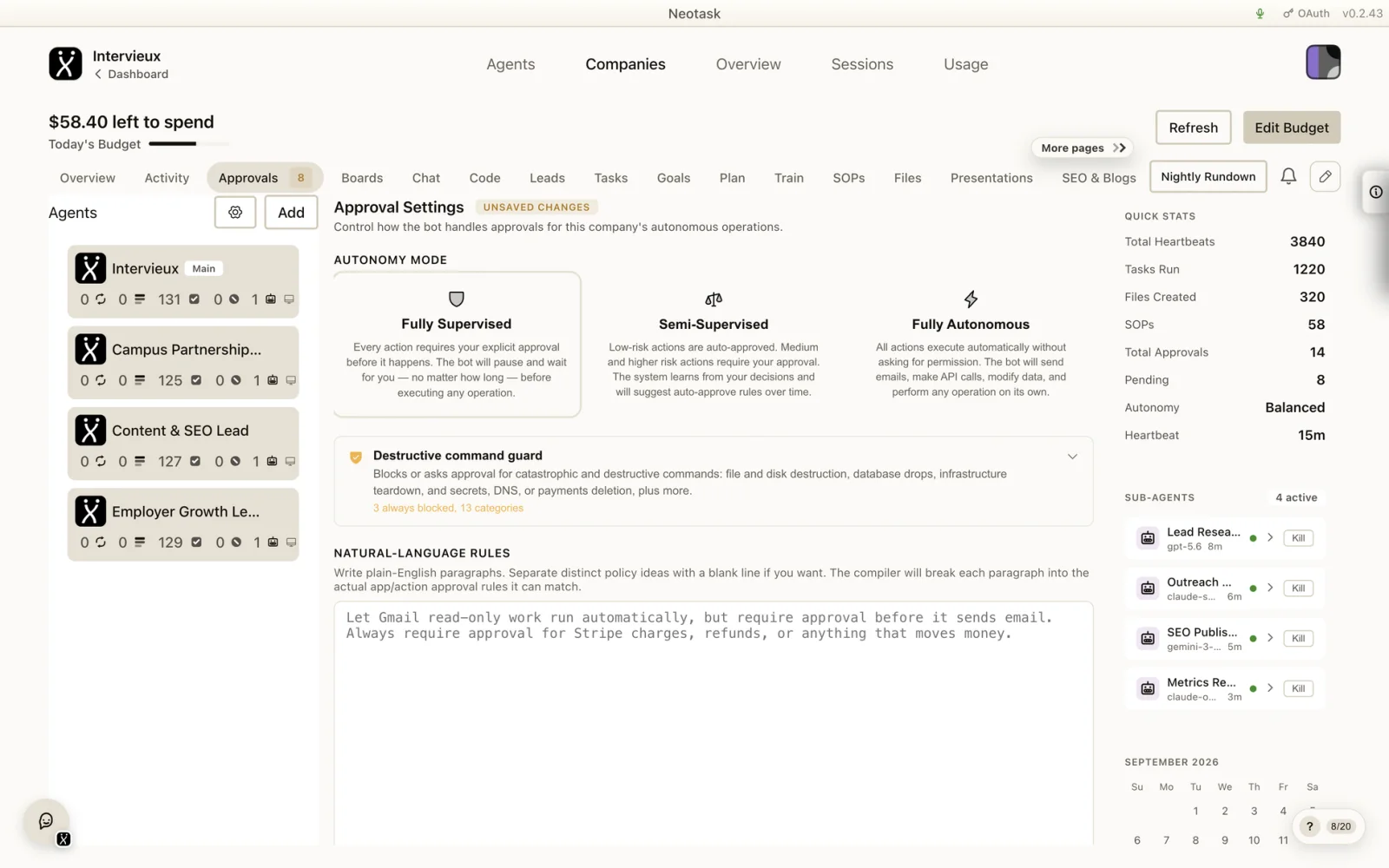Select Semi-Supervised autonomy mode
Image resolution: width=1389 pixels, height=868 pixels.
coord(714,345)
